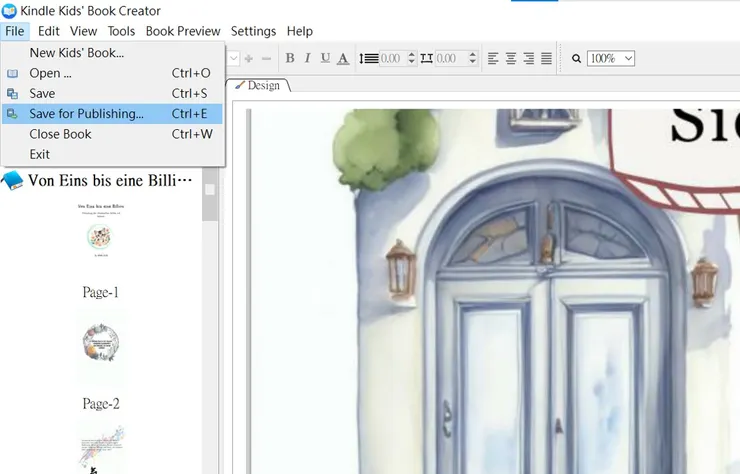Viewport: 740px width, 474px height.
Task: Align text left
Action: point(493,59)
